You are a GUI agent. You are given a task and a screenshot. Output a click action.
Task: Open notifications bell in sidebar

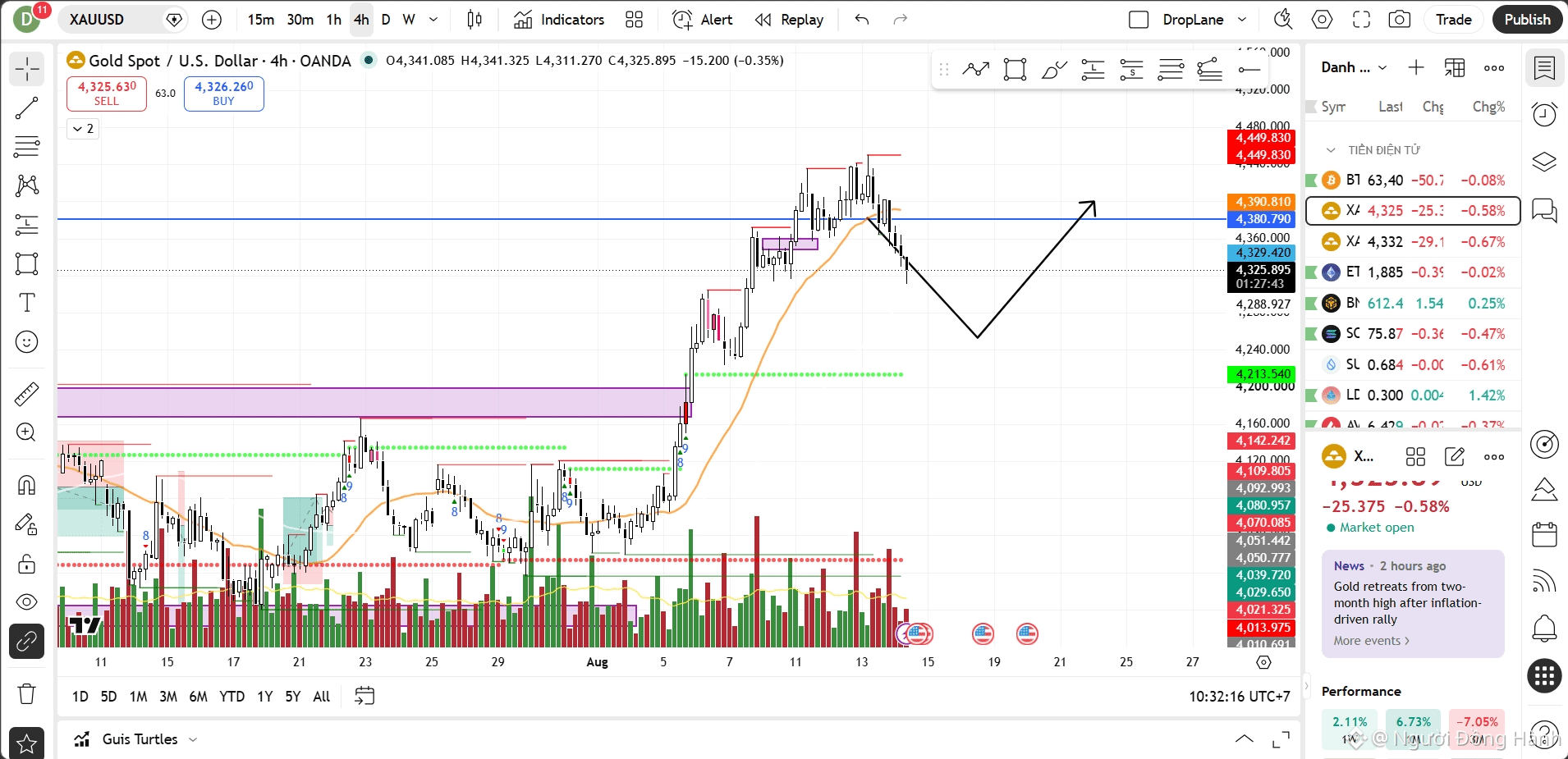click(1544, 629)
